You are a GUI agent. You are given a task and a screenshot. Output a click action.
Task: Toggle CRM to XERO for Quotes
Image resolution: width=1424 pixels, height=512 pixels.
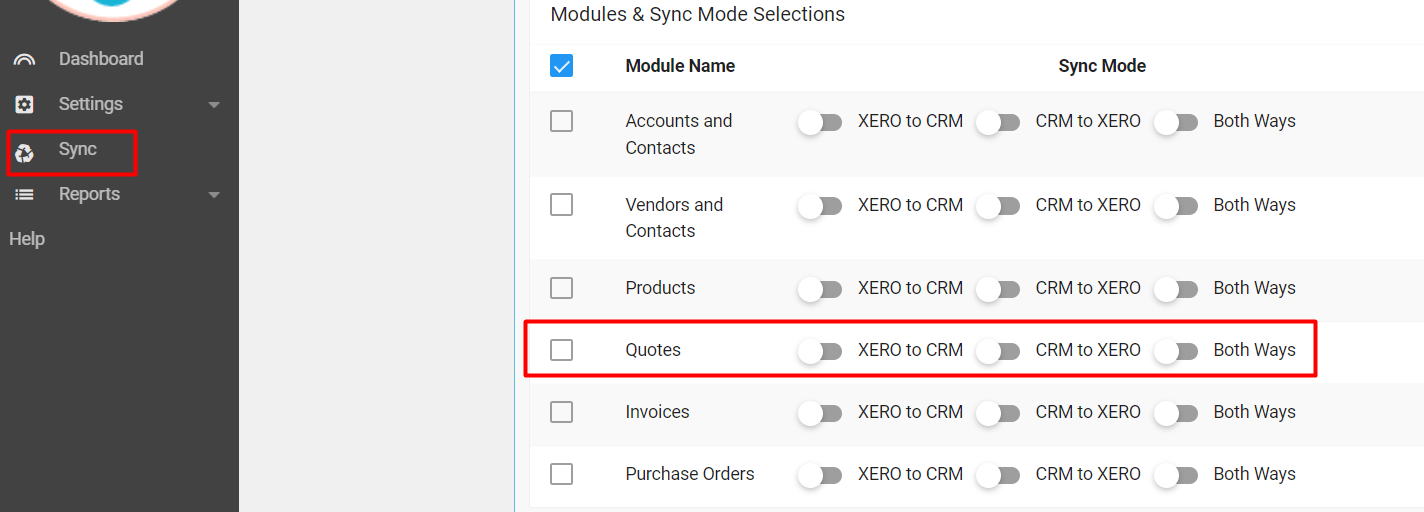coord(999,351)
